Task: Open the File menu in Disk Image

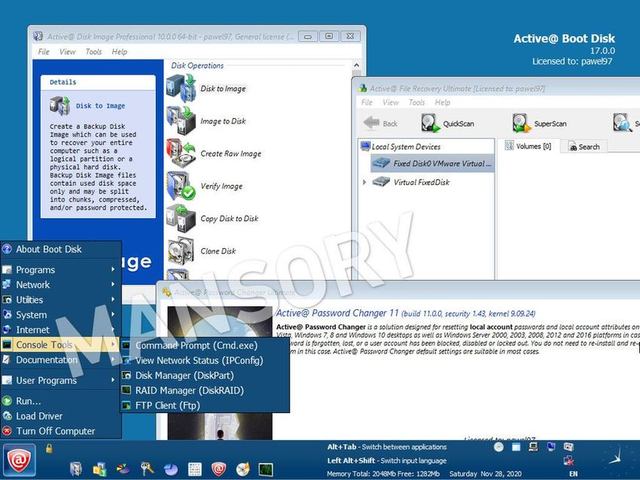Action: 44,52
